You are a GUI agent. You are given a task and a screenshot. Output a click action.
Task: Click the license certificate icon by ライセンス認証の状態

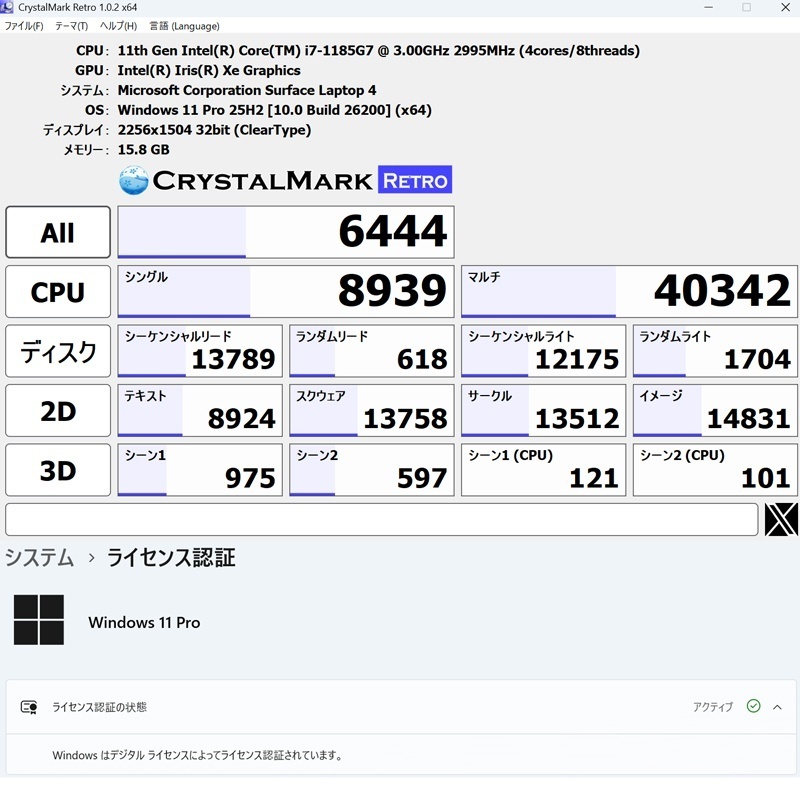click(x=29, y=707)
